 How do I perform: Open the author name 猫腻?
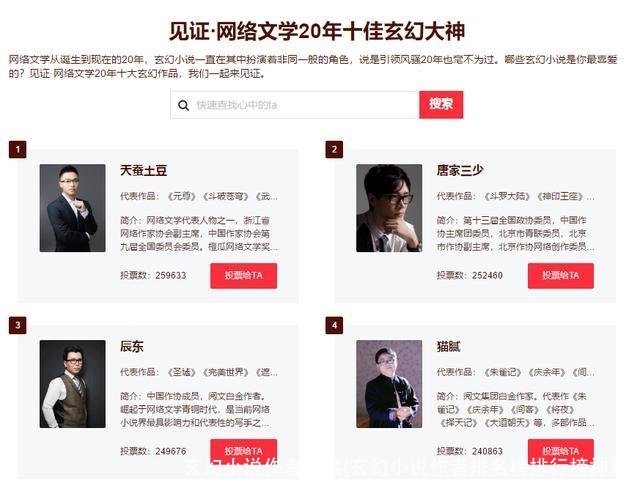pyautogui.click(x=449, y=347)
